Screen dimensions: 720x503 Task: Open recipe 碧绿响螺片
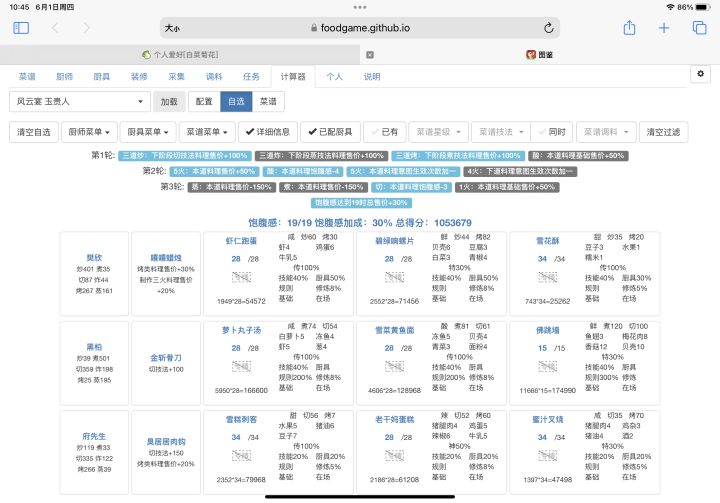[x=394, y=241]
